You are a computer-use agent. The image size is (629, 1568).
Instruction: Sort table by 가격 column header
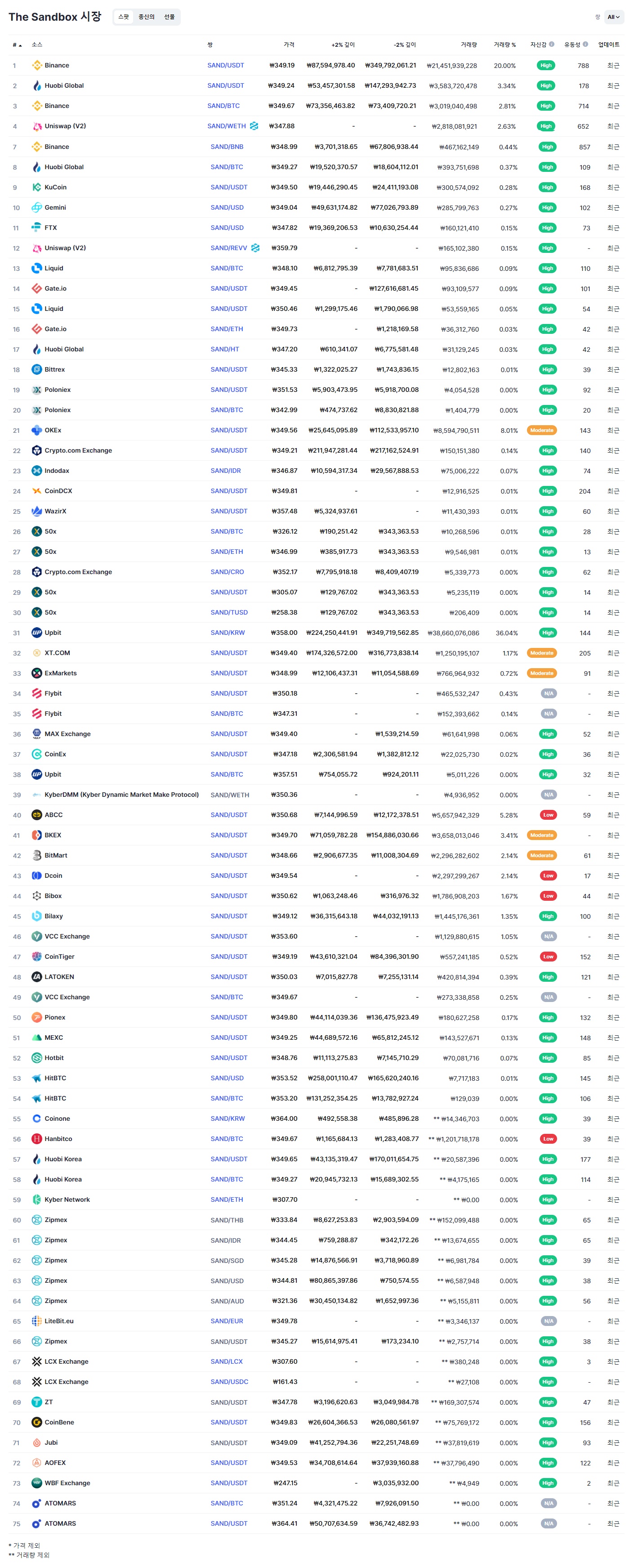(x=289, y=45)
